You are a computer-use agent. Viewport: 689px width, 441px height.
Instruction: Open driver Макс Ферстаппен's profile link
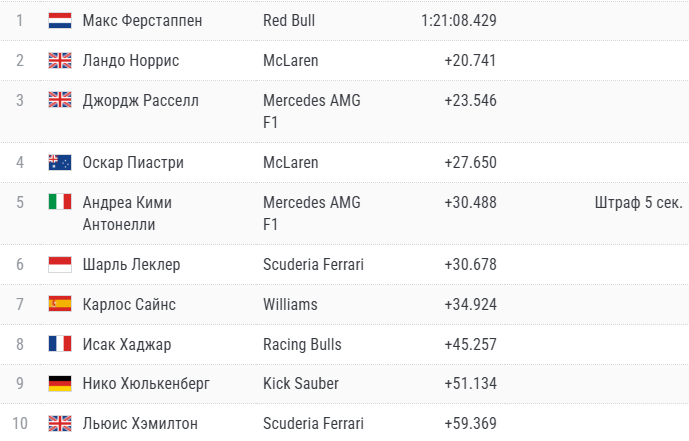(x=142, y=20)
